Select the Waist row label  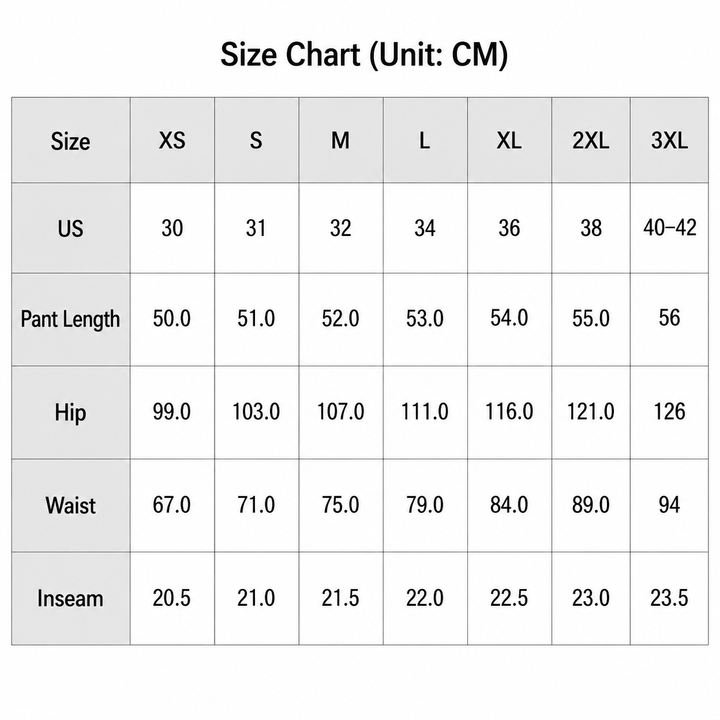(x=71, y=505)
